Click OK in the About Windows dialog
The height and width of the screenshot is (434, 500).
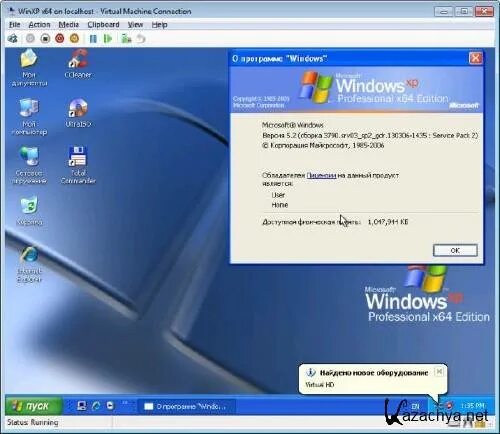point(455,250)
